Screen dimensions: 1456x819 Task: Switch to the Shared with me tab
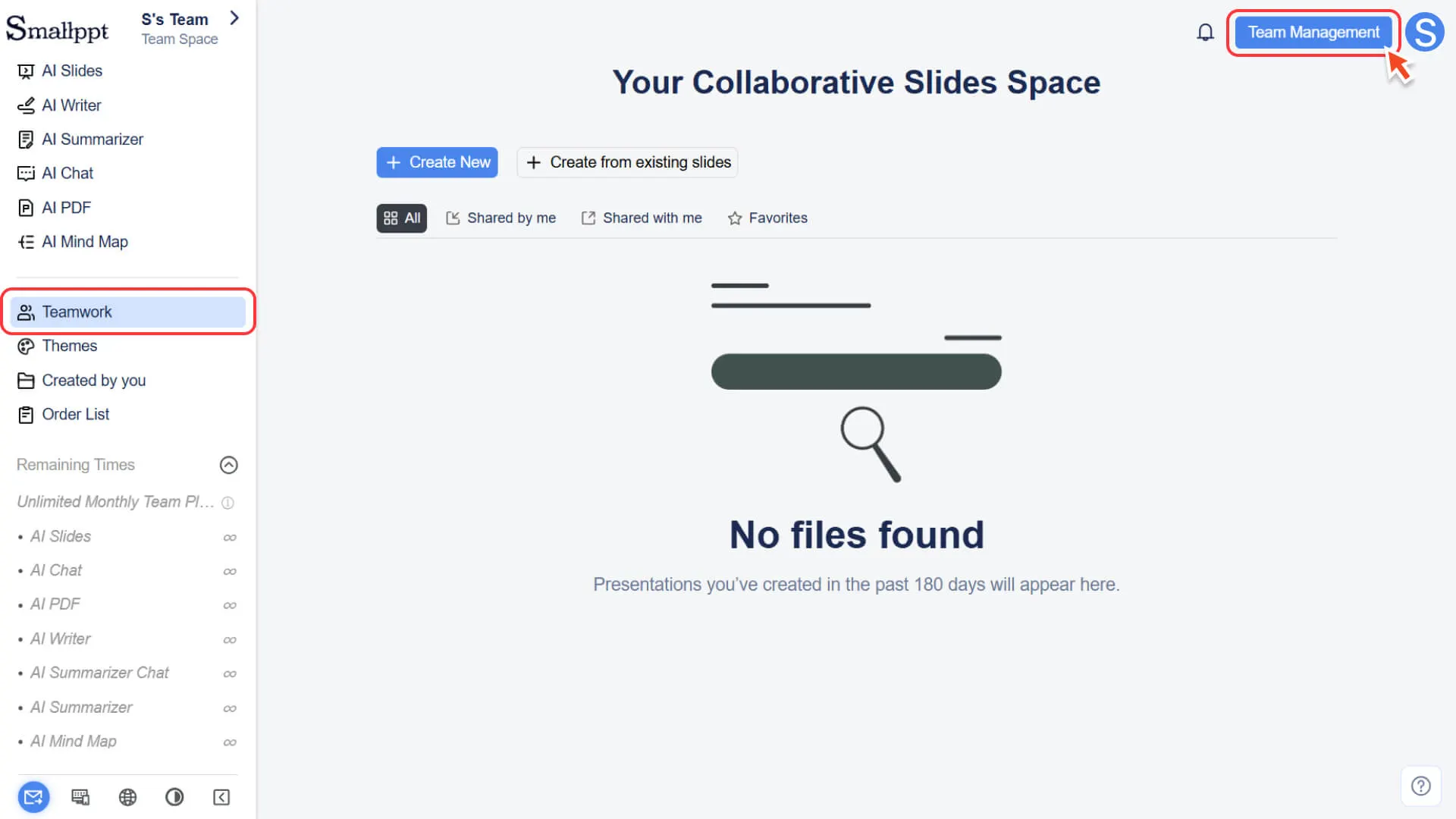click(x=642, y=218)
